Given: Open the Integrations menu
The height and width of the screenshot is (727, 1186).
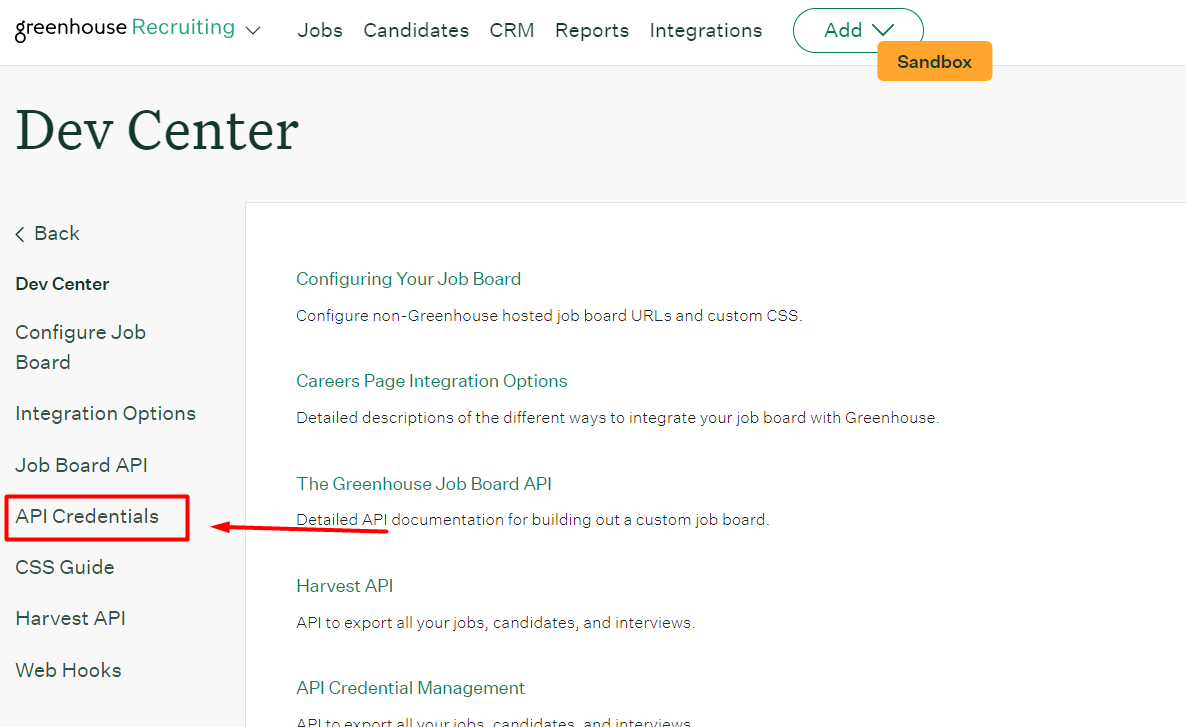Looking at the screenshot, I should pyautogui.click(x=706, y=30).
